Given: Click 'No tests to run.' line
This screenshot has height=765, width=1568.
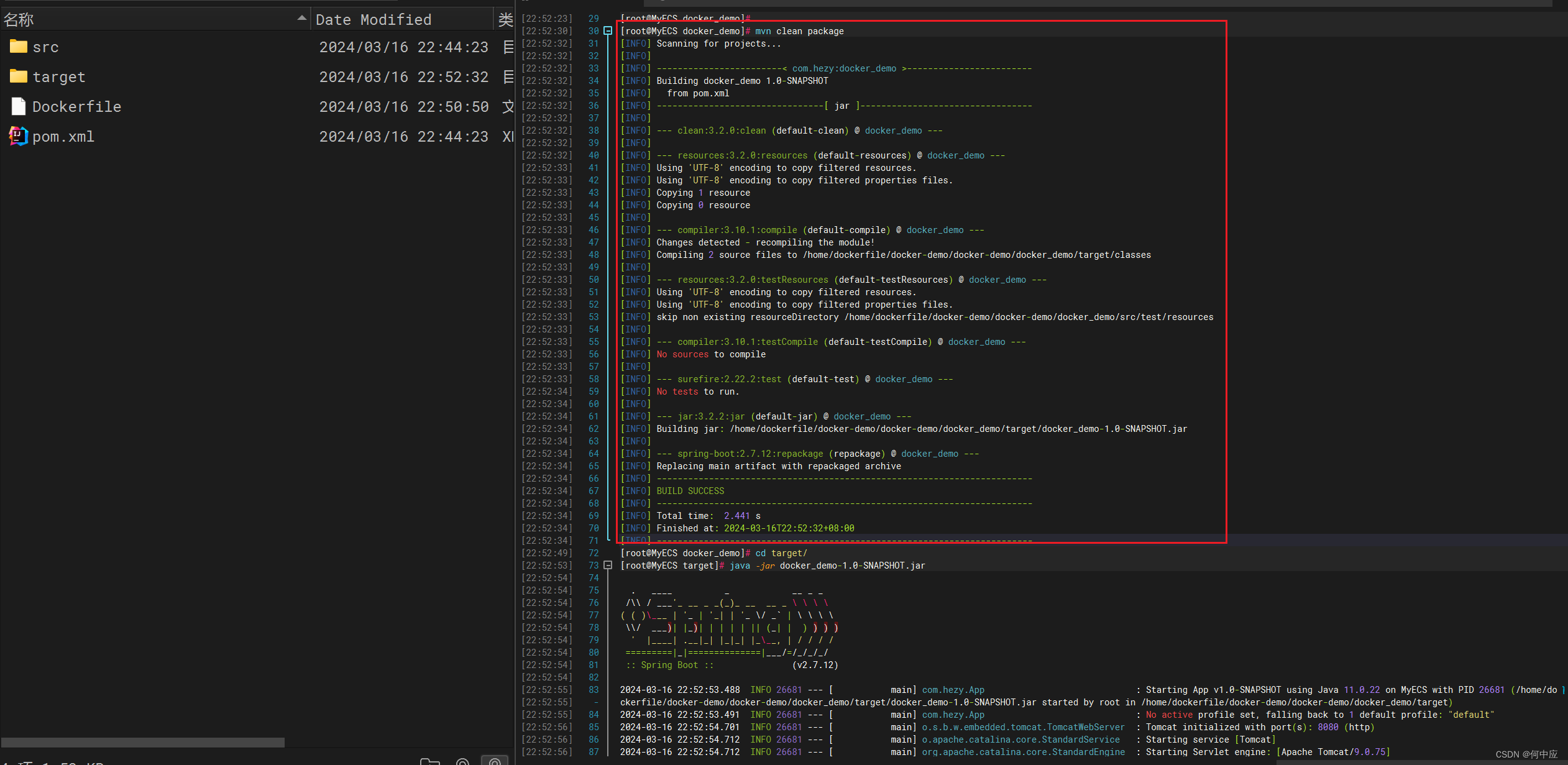Looking at the screenshot, I should tap(698, 392).
